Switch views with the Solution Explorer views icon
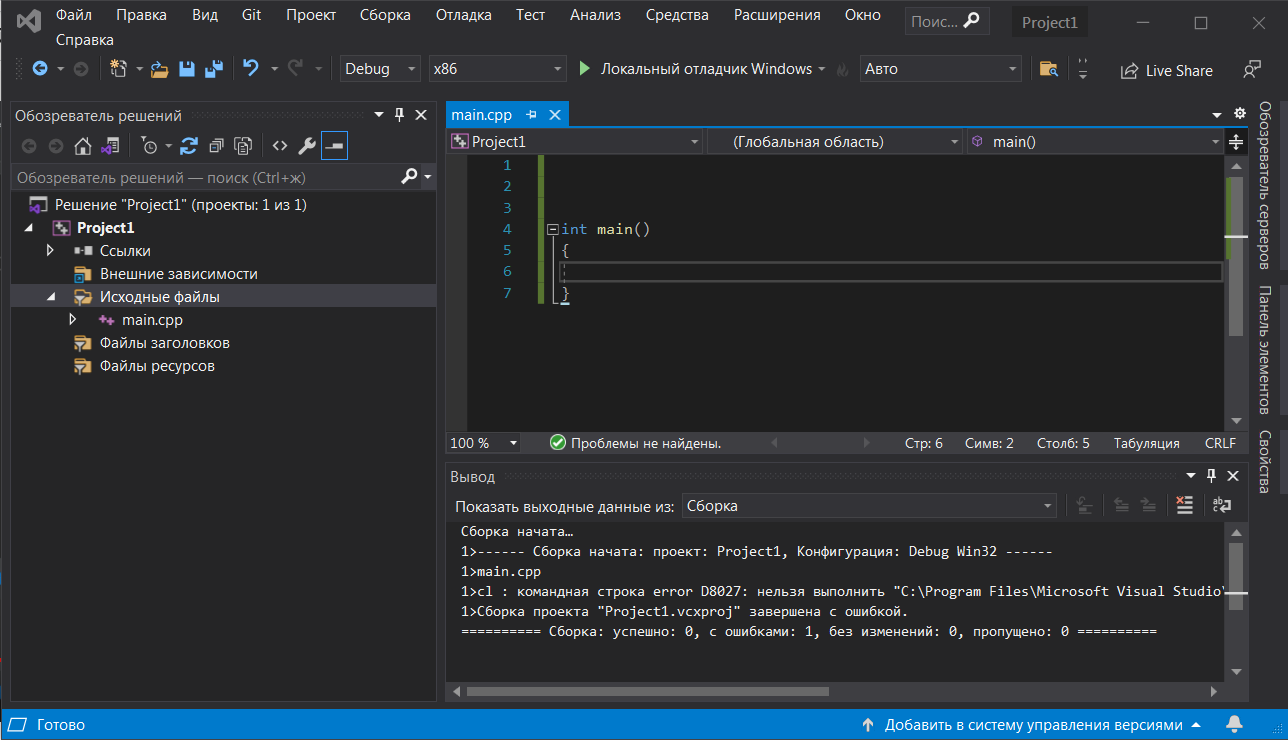This screenshot has height=740, width=1288. coord(110,146)
